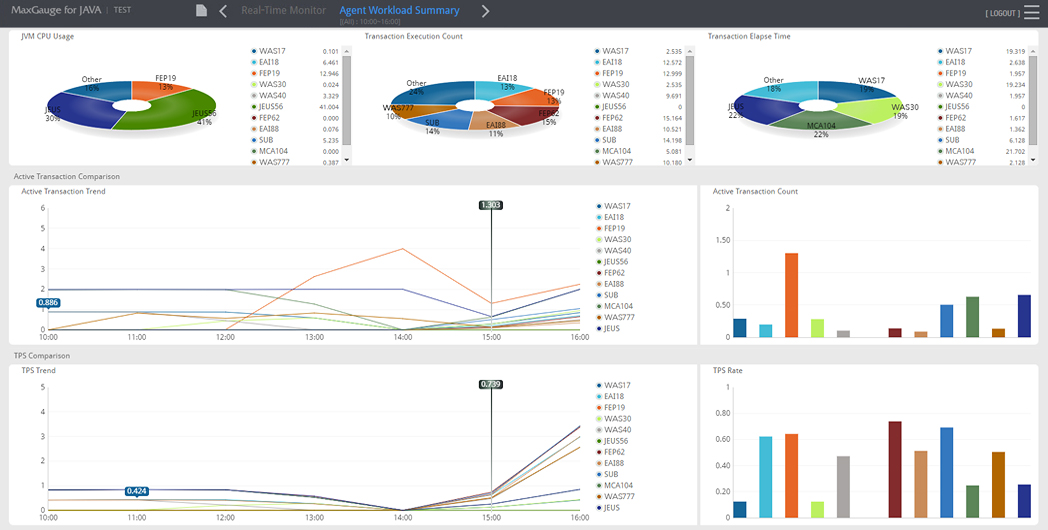Click down arrow on Transaction Elapse Time legend
This screenshot has height=530, width=1048.
point(1033,160)
